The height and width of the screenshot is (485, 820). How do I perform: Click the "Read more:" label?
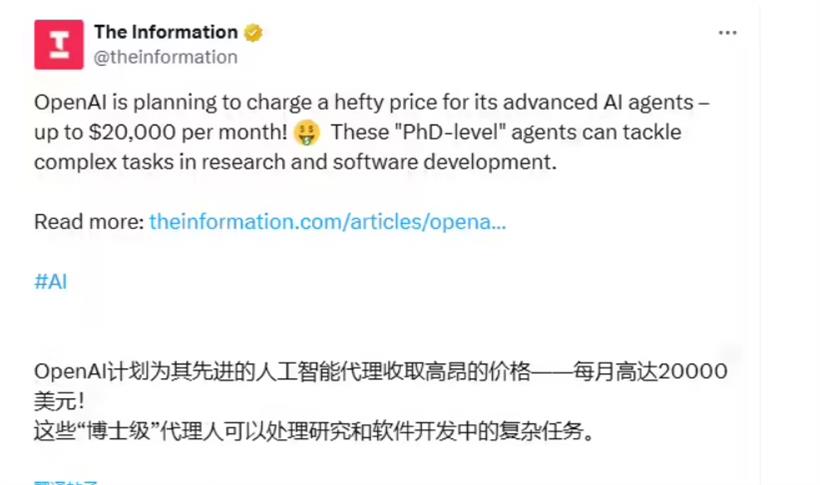click(x=89, y=222)
